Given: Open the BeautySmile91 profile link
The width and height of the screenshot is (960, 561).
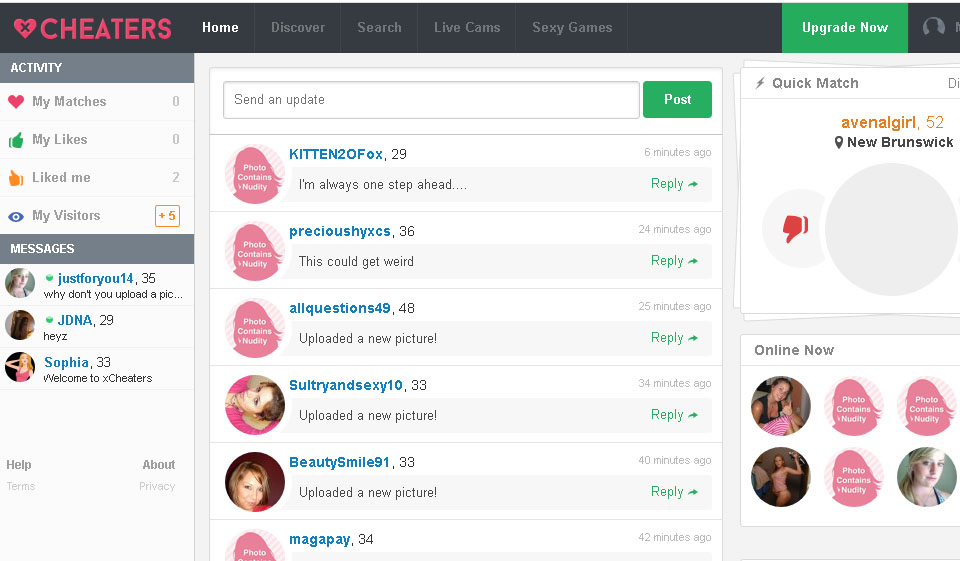Looking at the screenshot, I should pos(339,462).
